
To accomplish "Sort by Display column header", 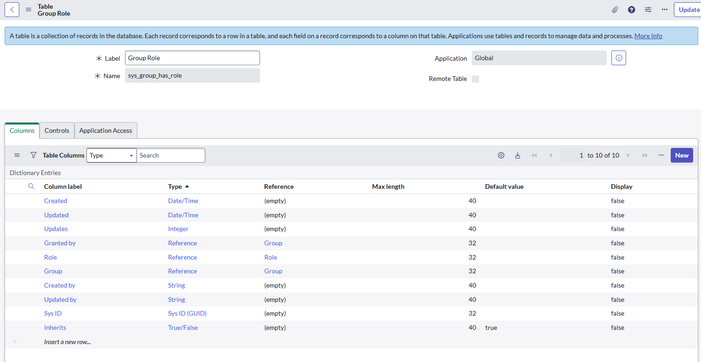I will pyautogui.click(x=621, y=186).
